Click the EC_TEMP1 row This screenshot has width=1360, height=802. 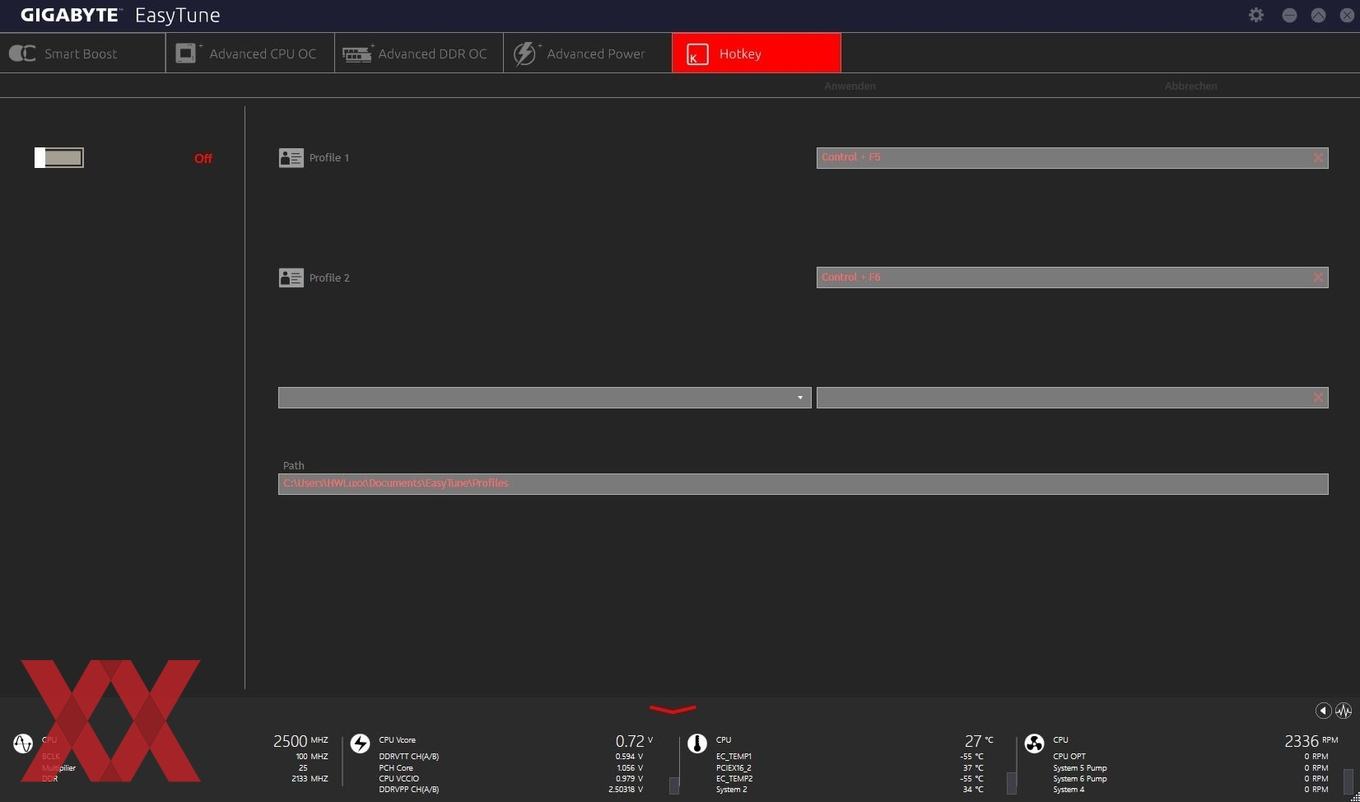tap(849, 757)
